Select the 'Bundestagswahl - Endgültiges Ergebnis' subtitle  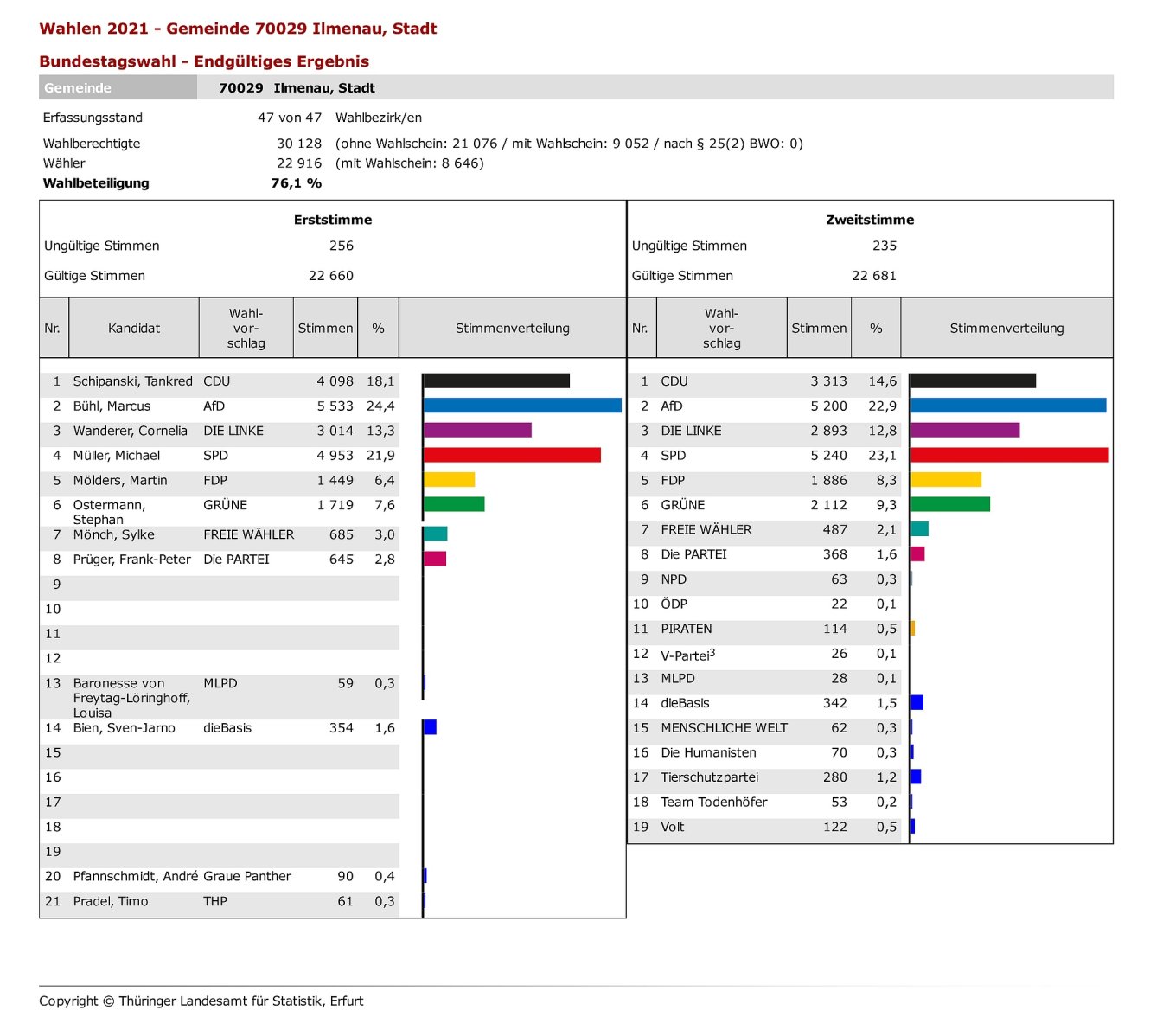(x=204, y=61)
